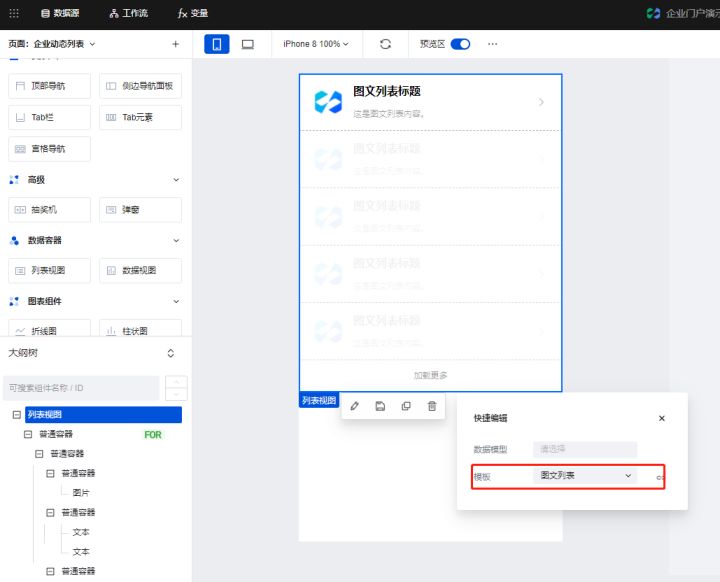Viewport: 720px width, 582px height.
Task: Delete the component with trash icon
Action: (x=432, y=406)
